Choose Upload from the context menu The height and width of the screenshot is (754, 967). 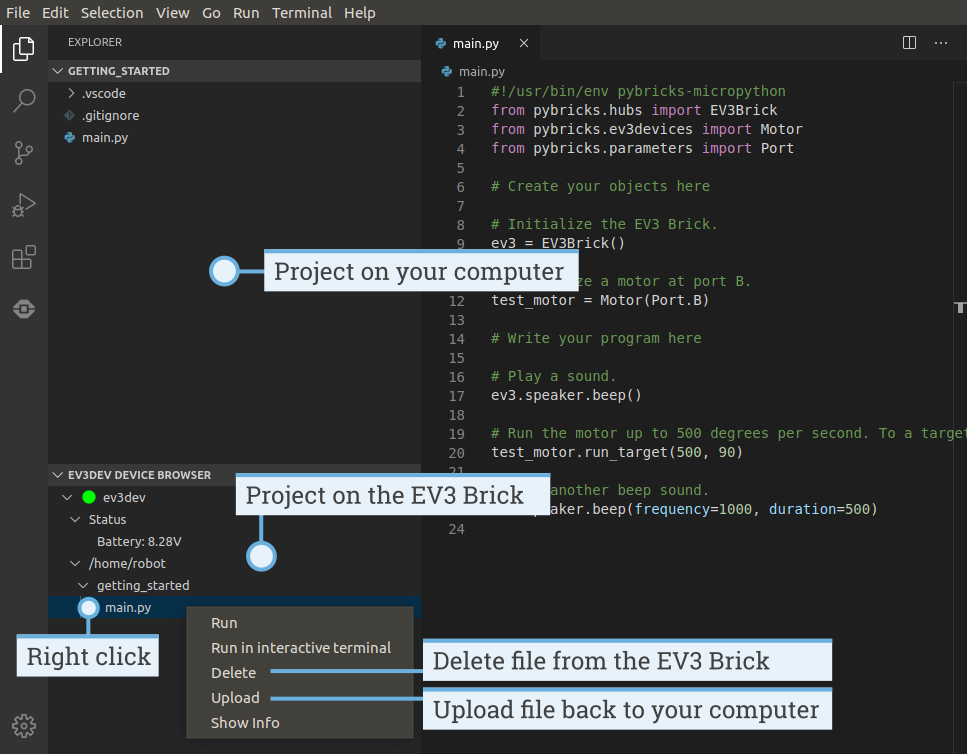(235, 698)
